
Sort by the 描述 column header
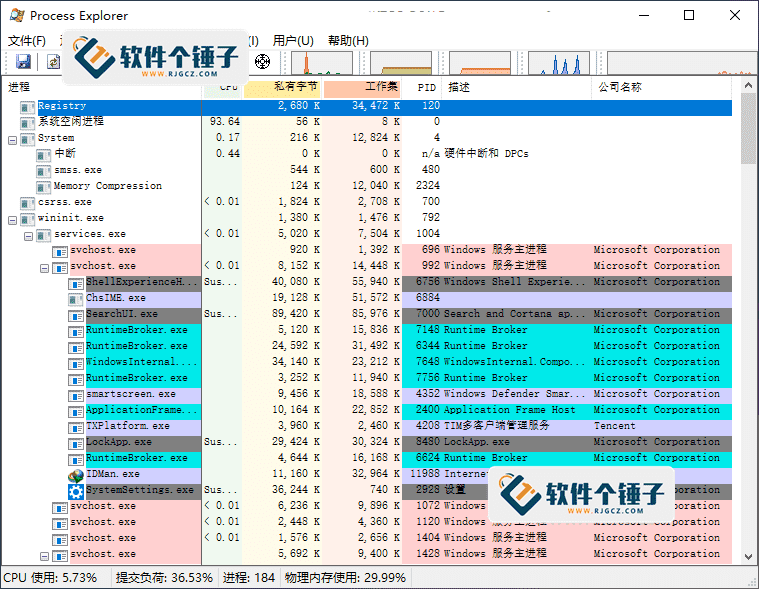click(x=516, y=87)
